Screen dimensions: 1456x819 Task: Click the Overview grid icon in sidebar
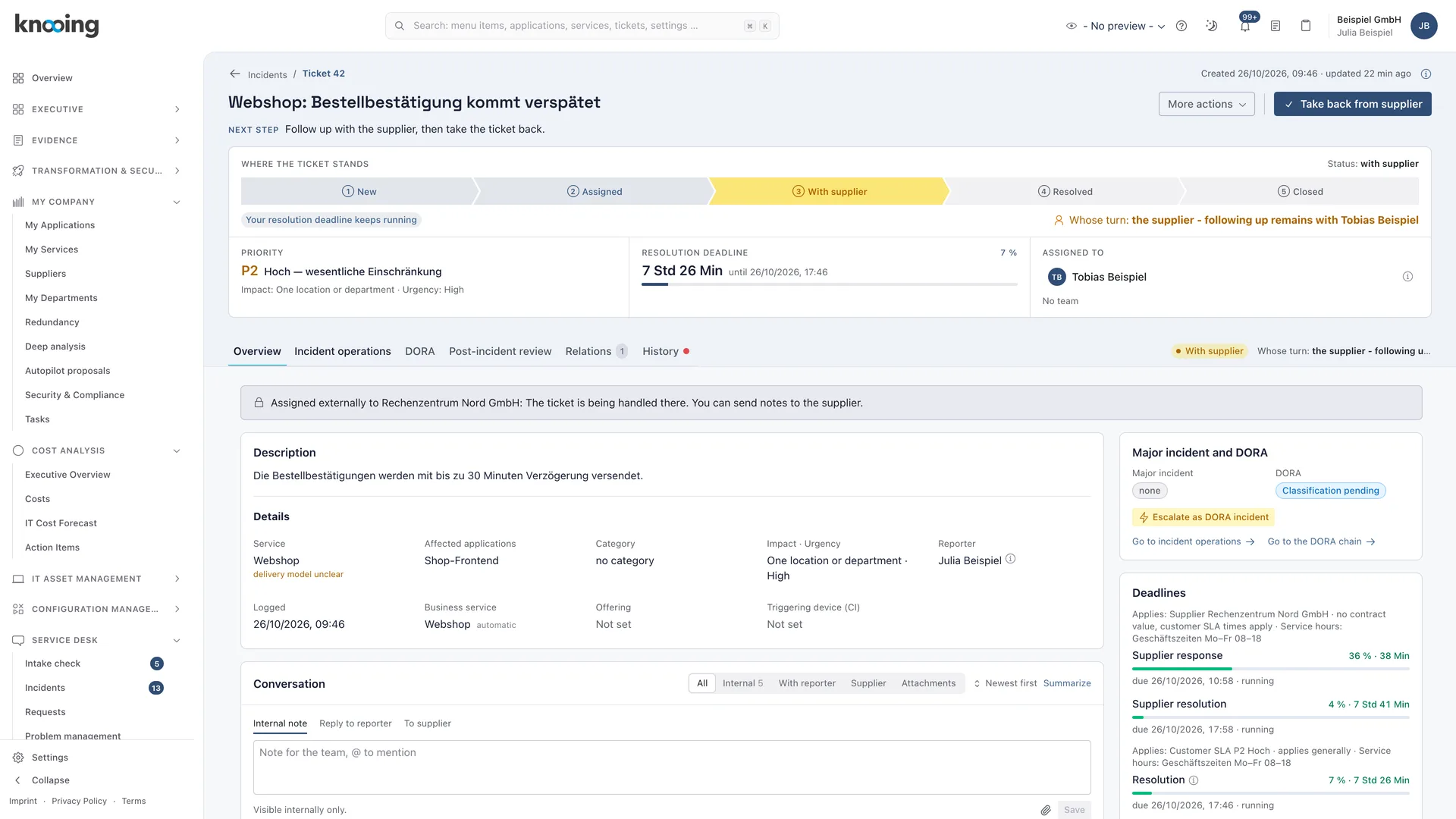tap(18, 78)
